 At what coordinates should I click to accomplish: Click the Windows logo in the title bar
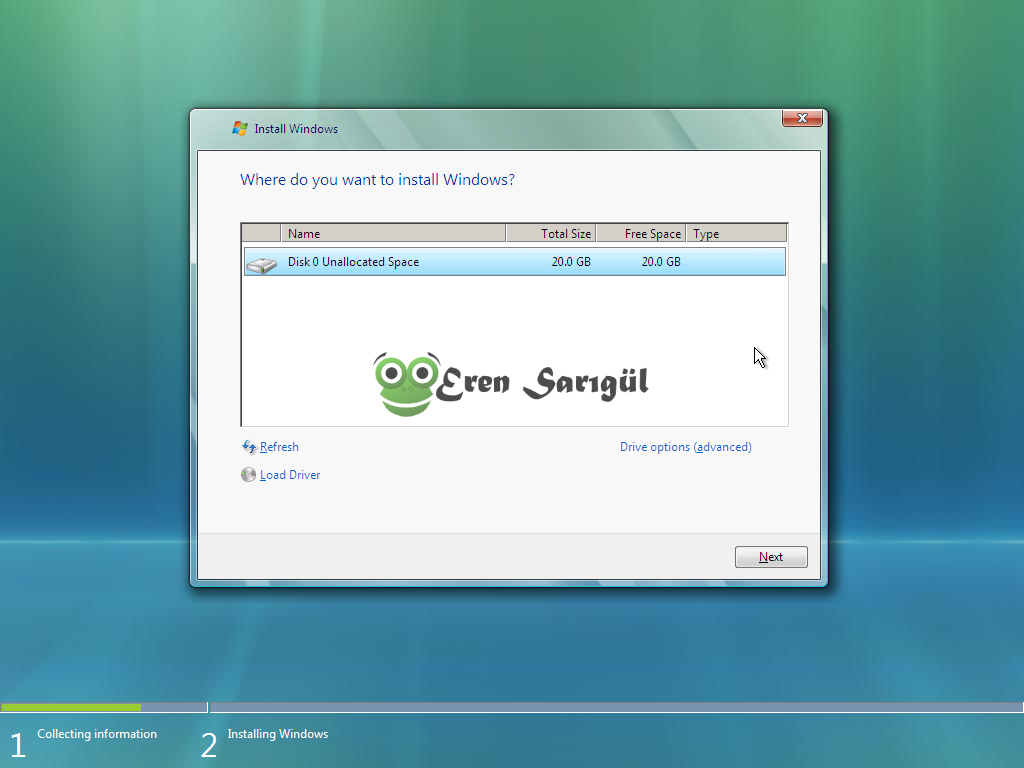click(x=238, y=128)
